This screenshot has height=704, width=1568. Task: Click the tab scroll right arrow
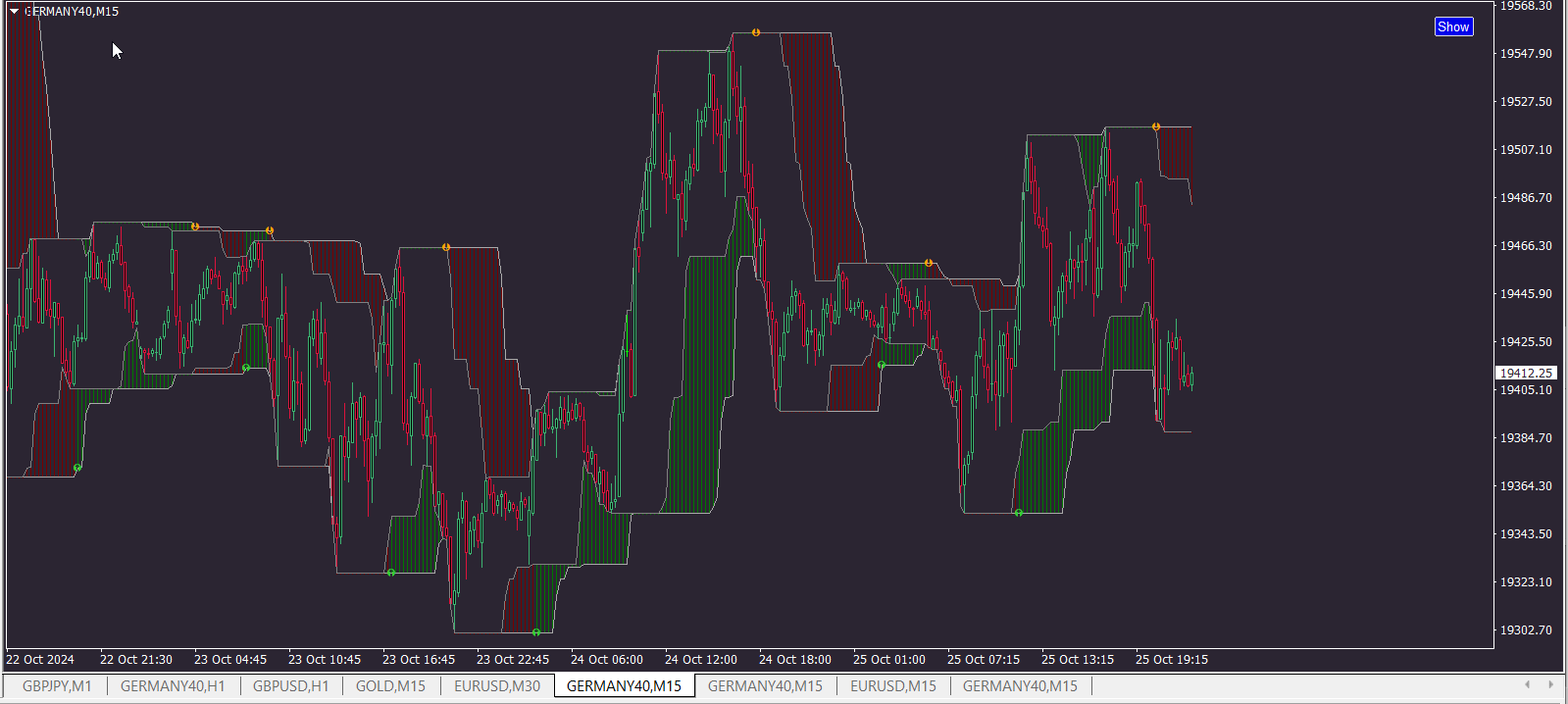1550,684
